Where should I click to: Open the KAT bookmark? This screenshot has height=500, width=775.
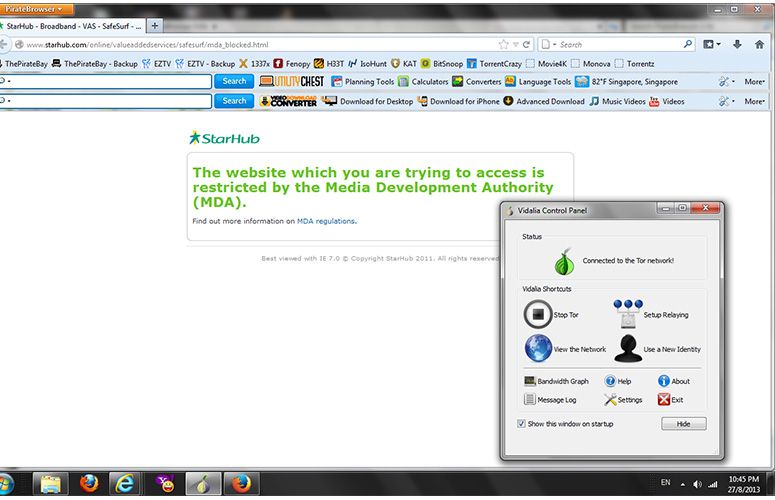(x=404, y=64)
